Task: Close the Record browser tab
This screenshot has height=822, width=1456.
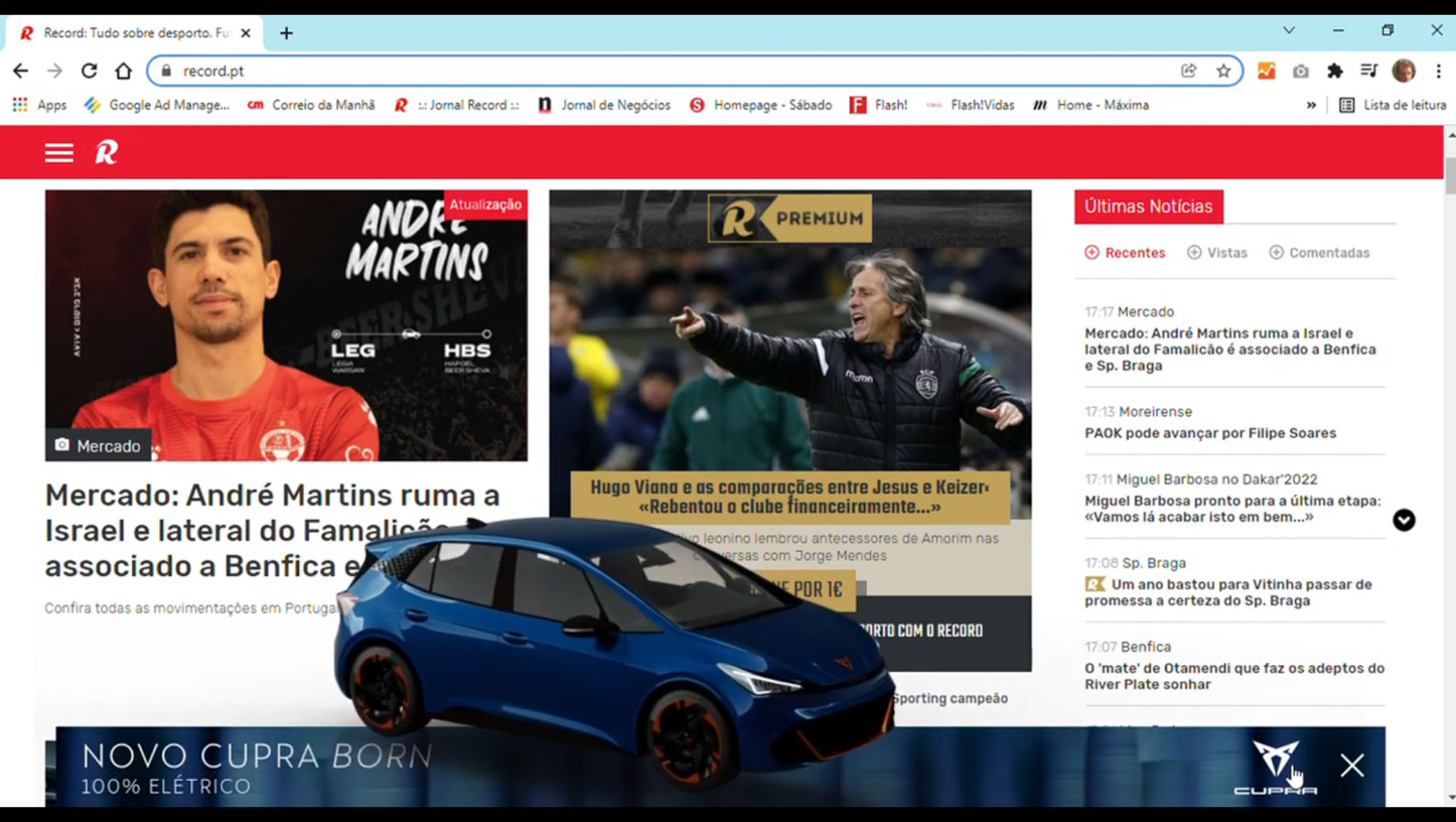Action: tap(246, 33)
